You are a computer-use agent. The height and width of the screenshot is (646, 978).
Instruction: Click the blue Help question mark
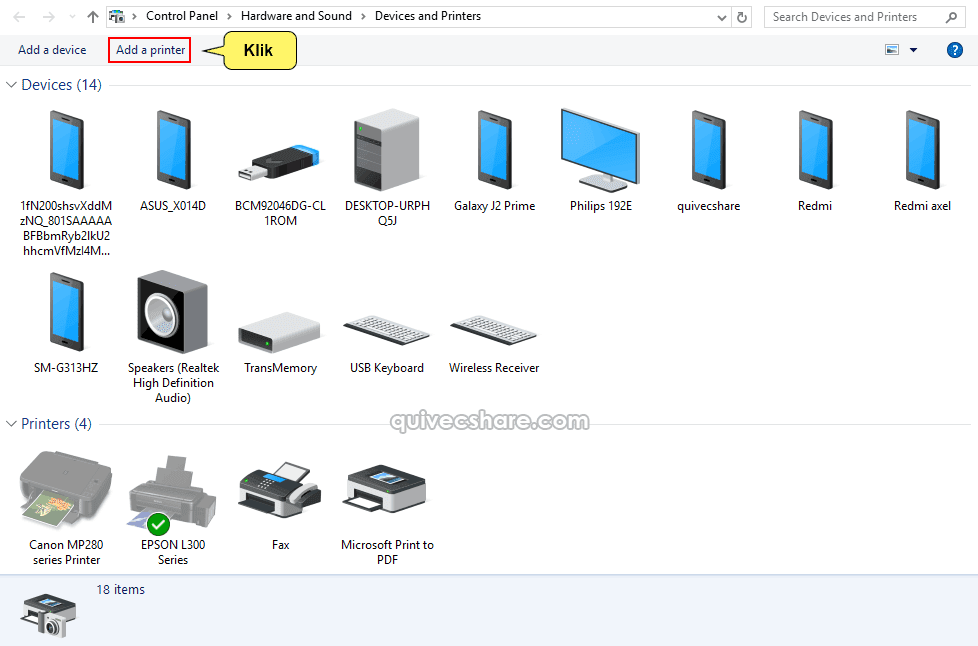click(955, 49)
